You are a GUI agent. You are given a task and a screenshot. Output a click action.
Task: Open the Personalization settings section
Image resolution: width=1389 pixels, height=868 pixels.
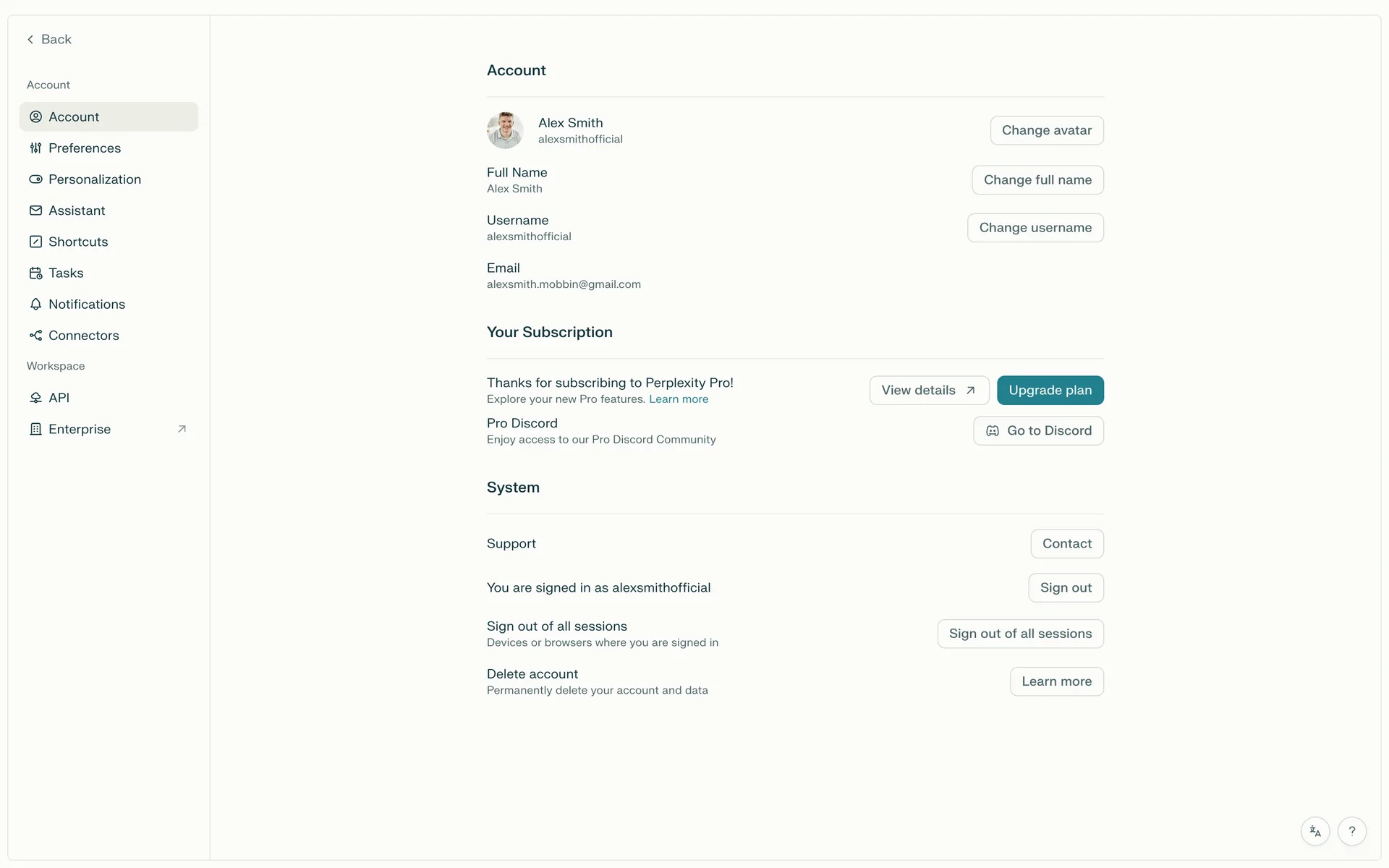tap(94, 179)
